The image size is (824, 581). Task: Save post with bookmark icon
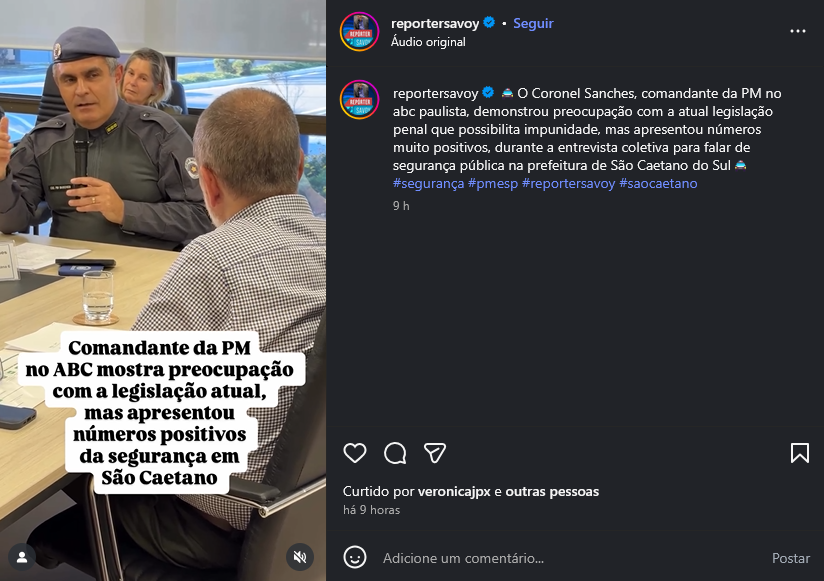point(800,453)
